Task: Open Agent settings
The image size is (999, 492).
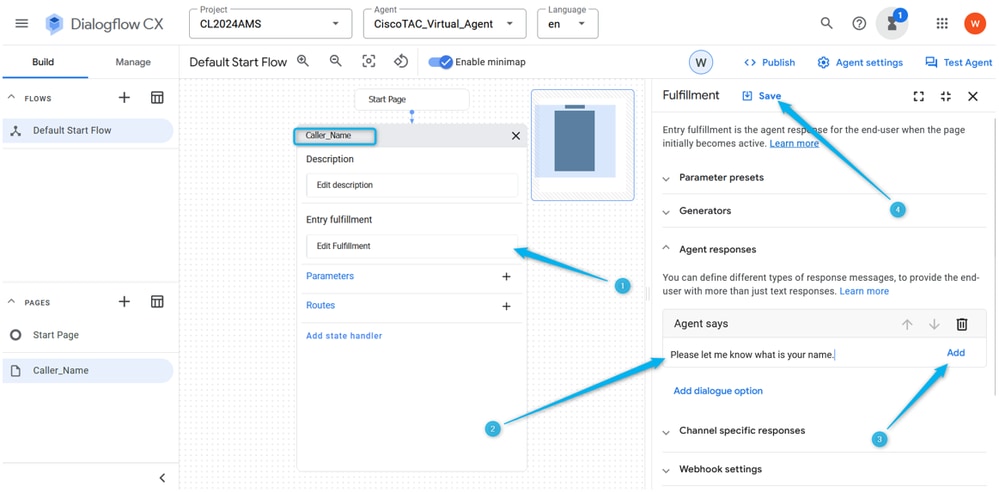Action: pyautogui.click(x=860, y=62)
